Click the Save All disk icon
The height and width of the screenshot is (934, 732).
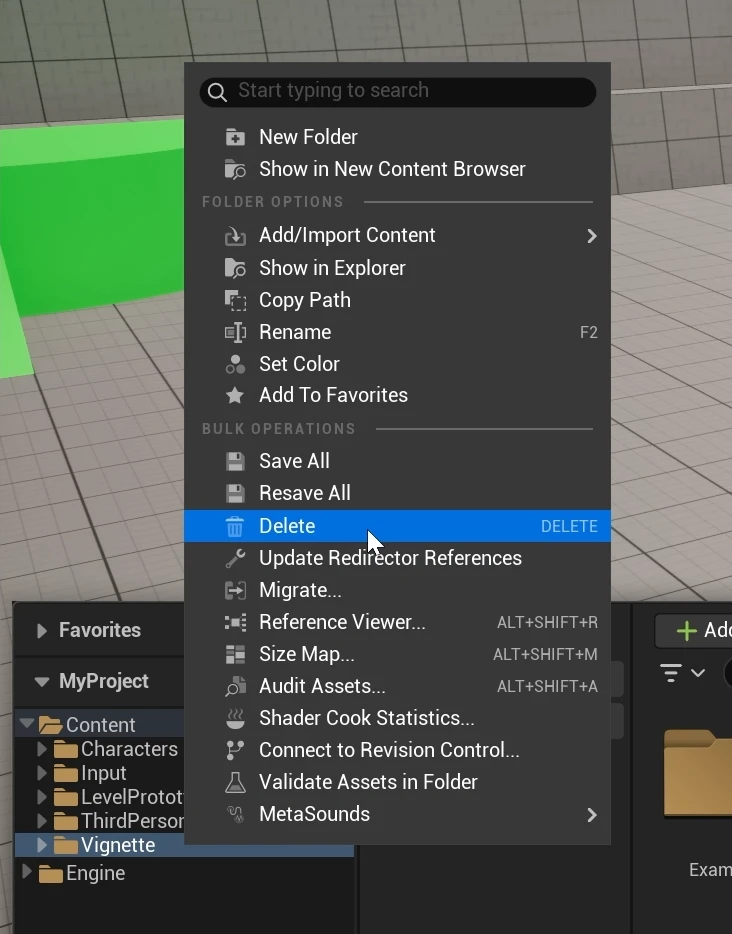235,461
